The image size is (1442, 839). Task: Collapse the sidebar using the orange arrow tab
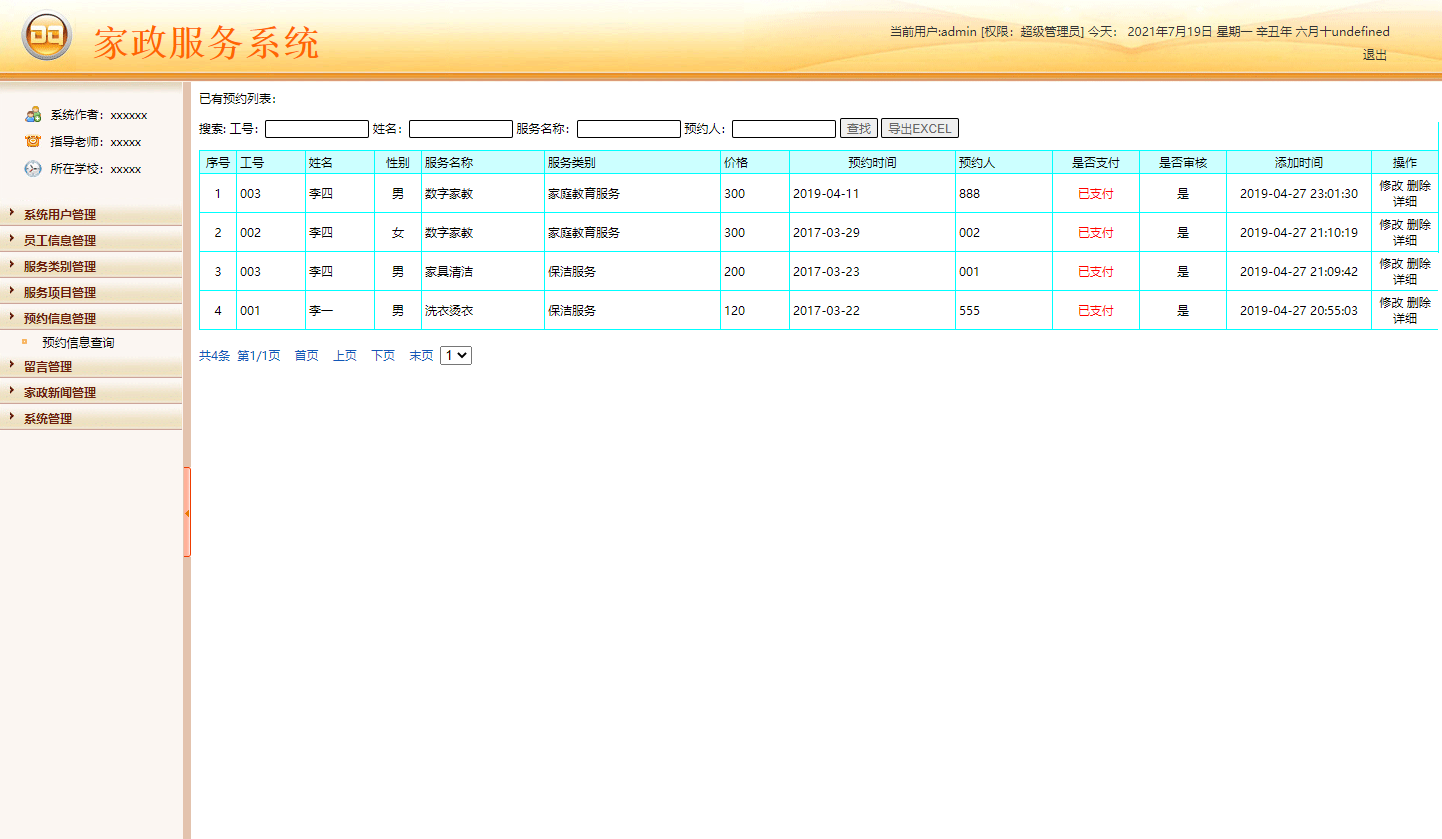[188, 511]
